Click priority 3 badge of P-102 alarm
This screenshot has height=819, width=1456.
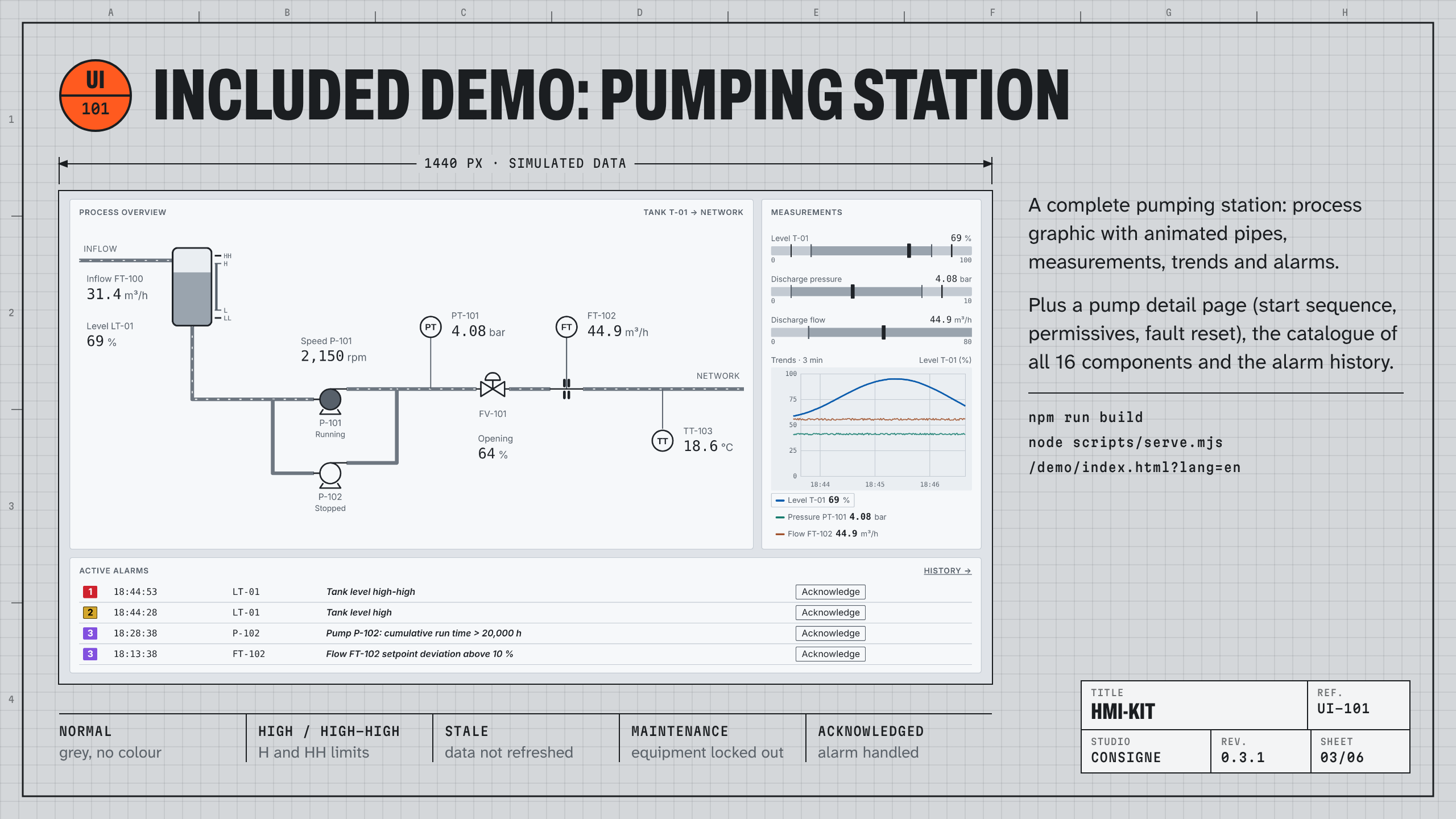(x=90, y=633)
